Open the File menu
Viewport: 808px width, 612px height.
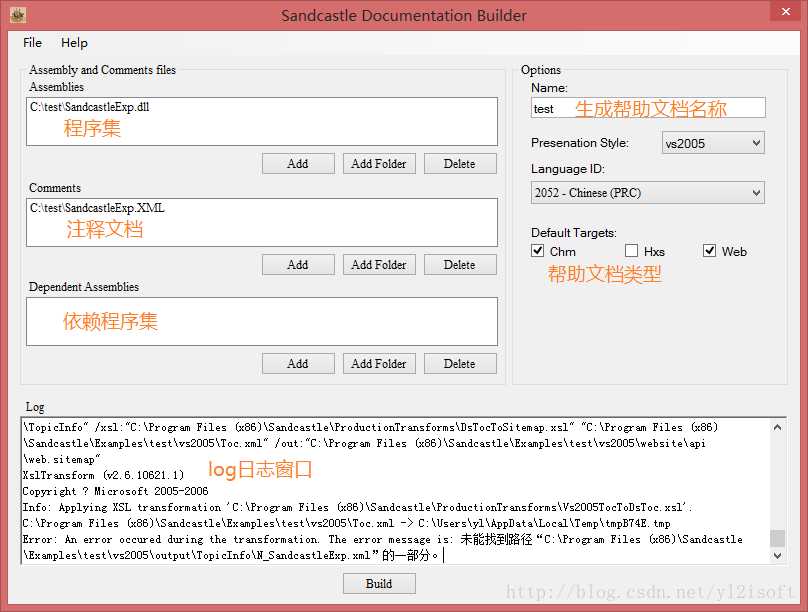point(32,43)
